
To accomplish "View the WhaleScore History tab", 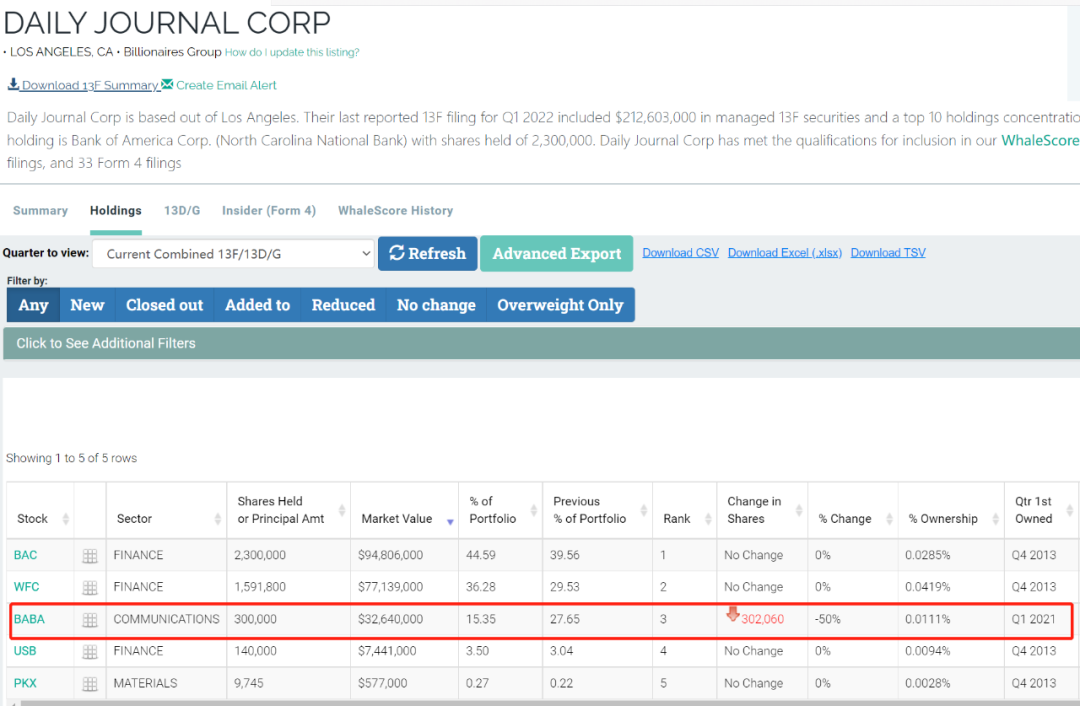I will pyautogui.click(x=395, y=211).
